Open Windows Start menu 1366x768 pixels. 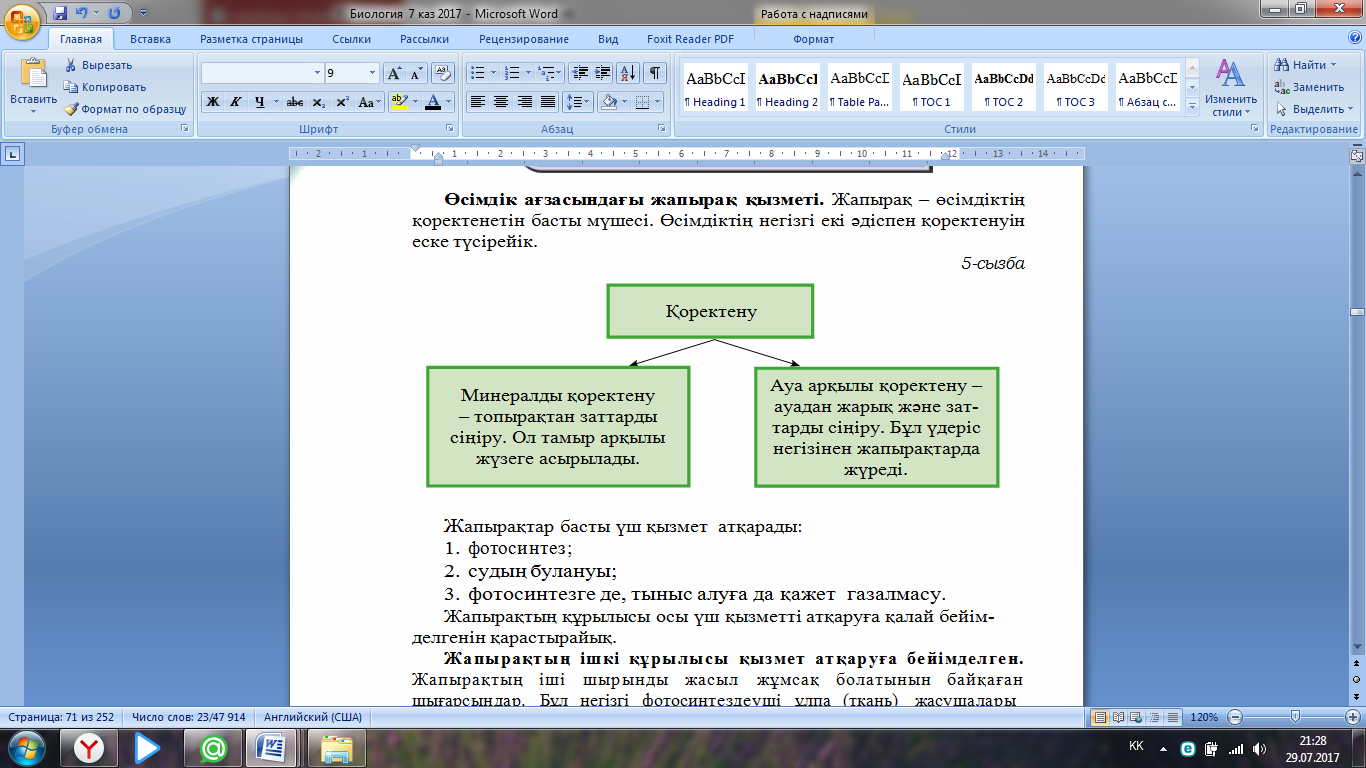click(26, 747)
